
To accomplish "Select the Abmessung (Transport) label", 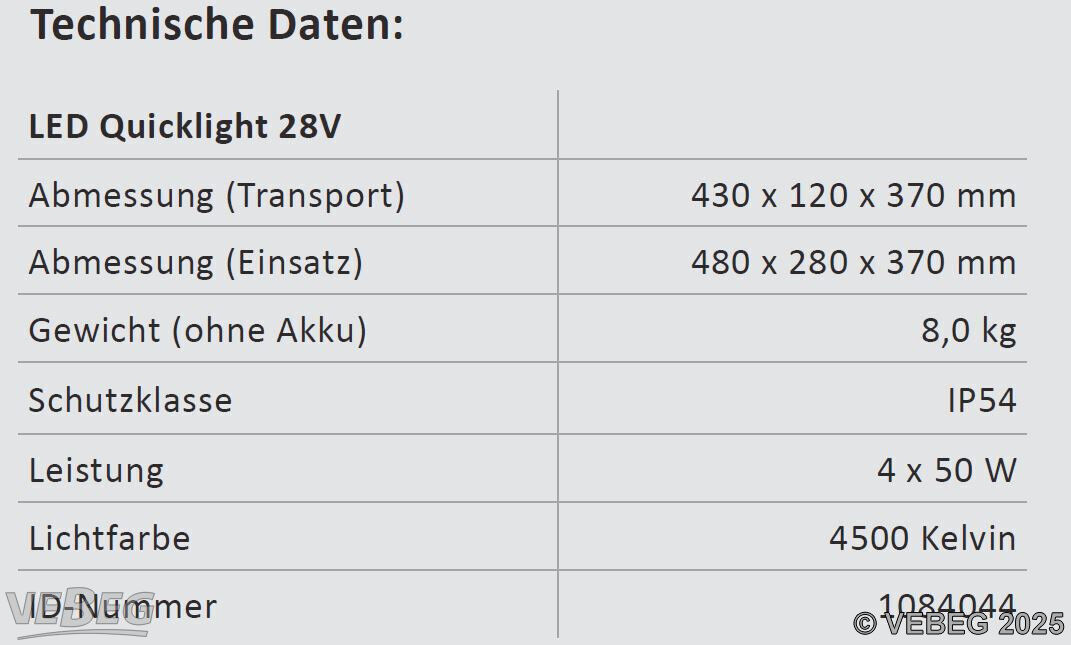I will [217, 195].
